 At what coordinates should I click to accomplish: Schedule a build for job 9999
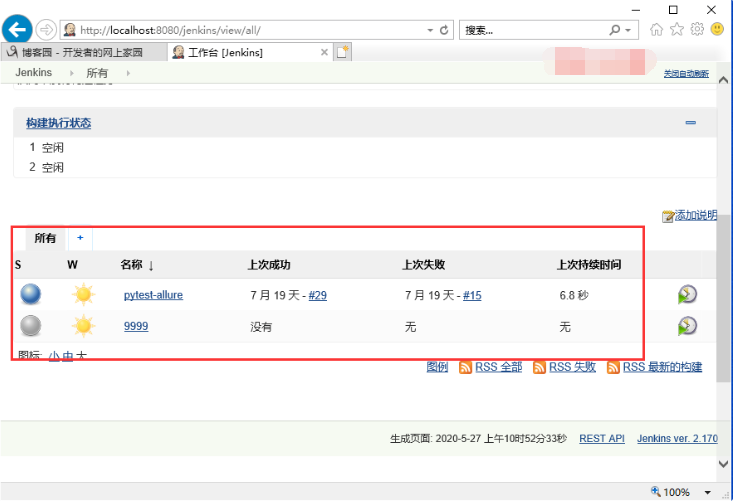(687, 326)
